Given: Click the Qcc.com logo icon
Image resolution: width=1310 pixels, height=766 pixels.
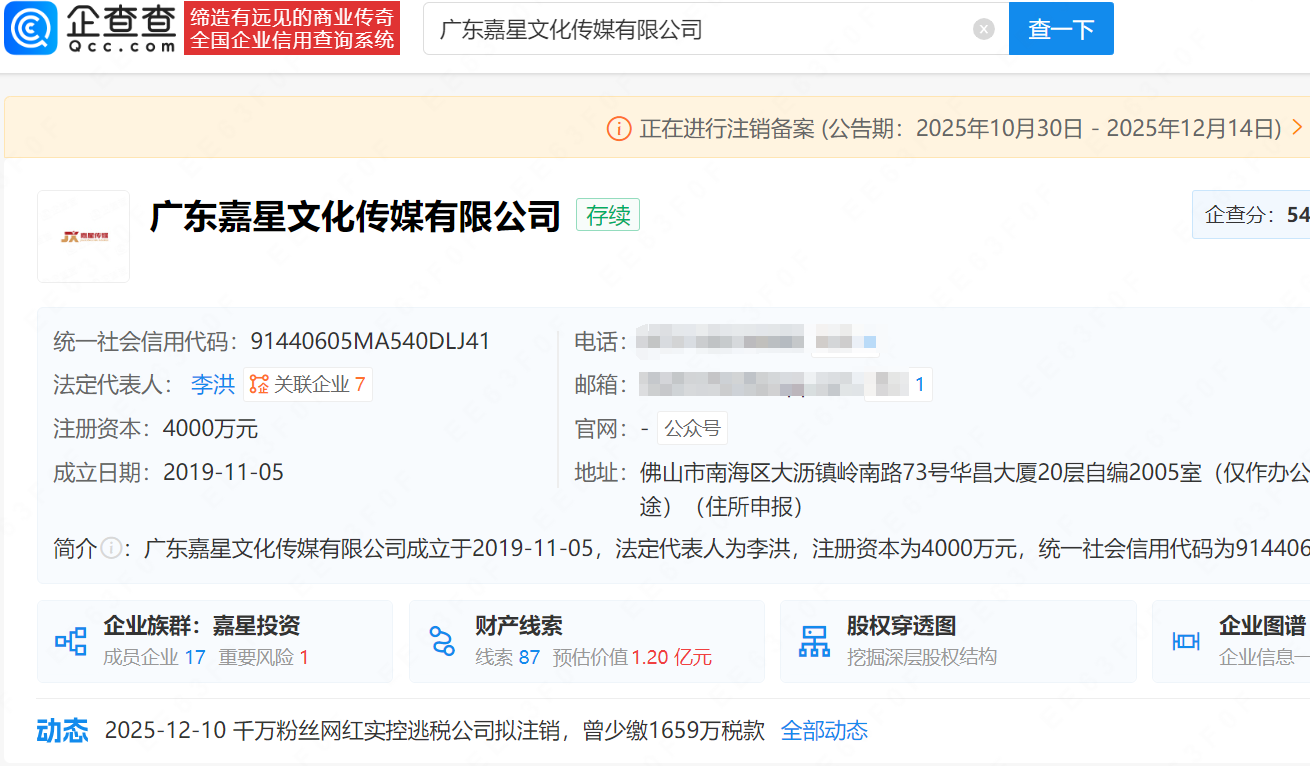Looking at the screenshot, I should (31, 28).
